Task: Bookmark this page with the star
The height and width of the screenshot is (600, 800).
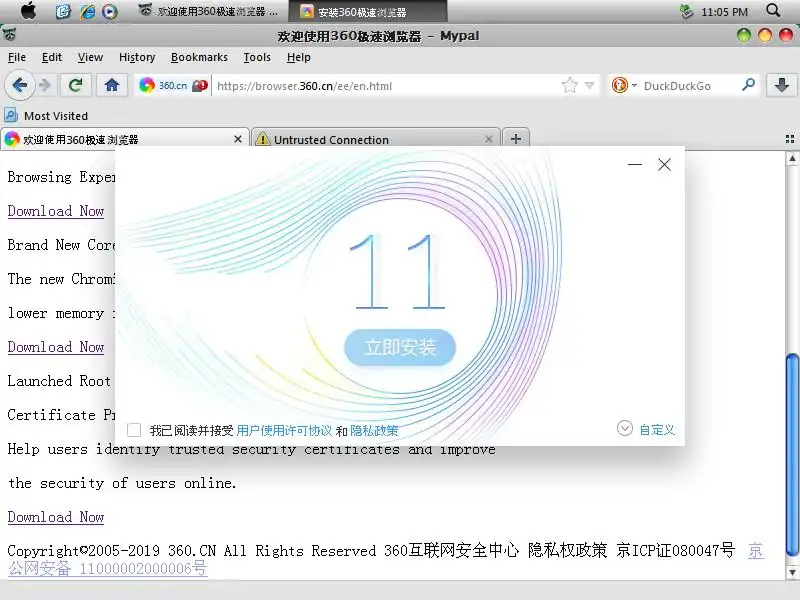Action: 569,85
